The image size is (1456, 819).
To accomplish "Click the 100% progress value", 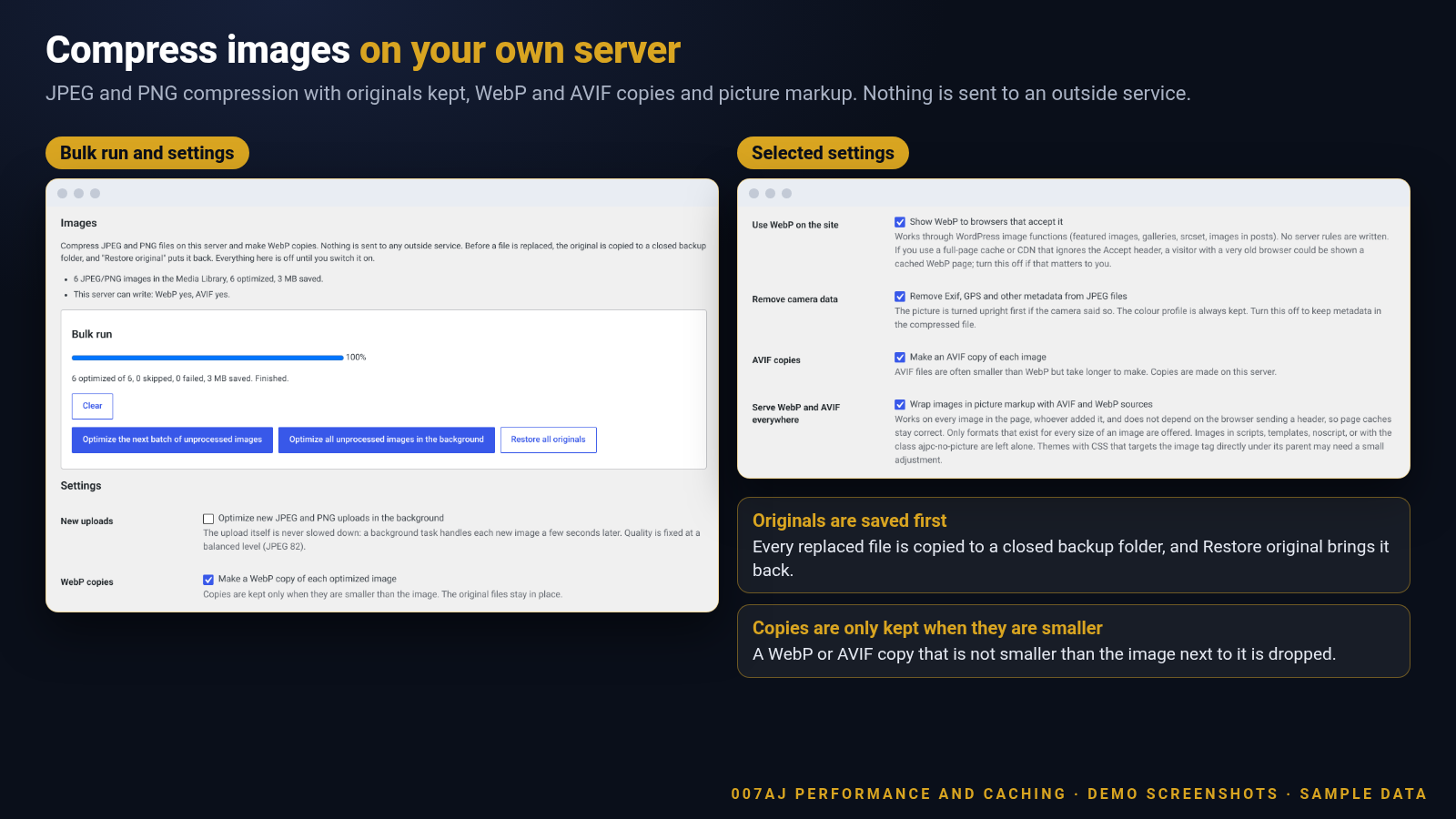I will 356,358.
